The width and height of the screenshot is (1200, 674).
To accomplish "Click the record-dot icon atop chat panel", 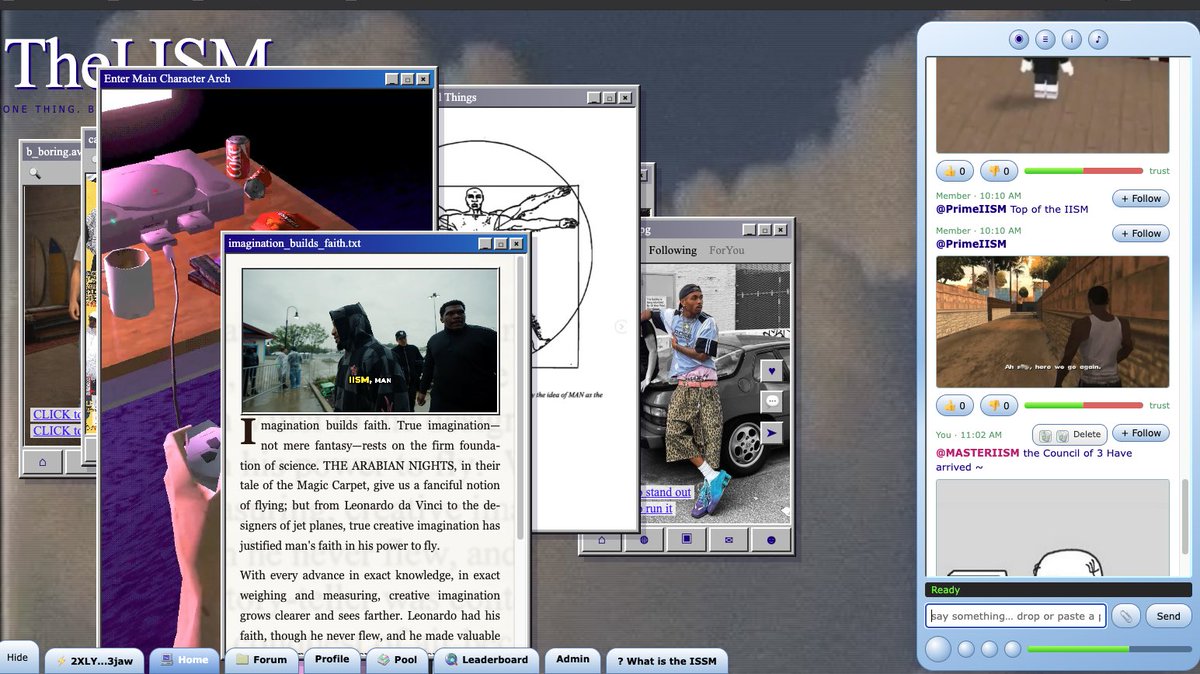I will [1019, 39].
